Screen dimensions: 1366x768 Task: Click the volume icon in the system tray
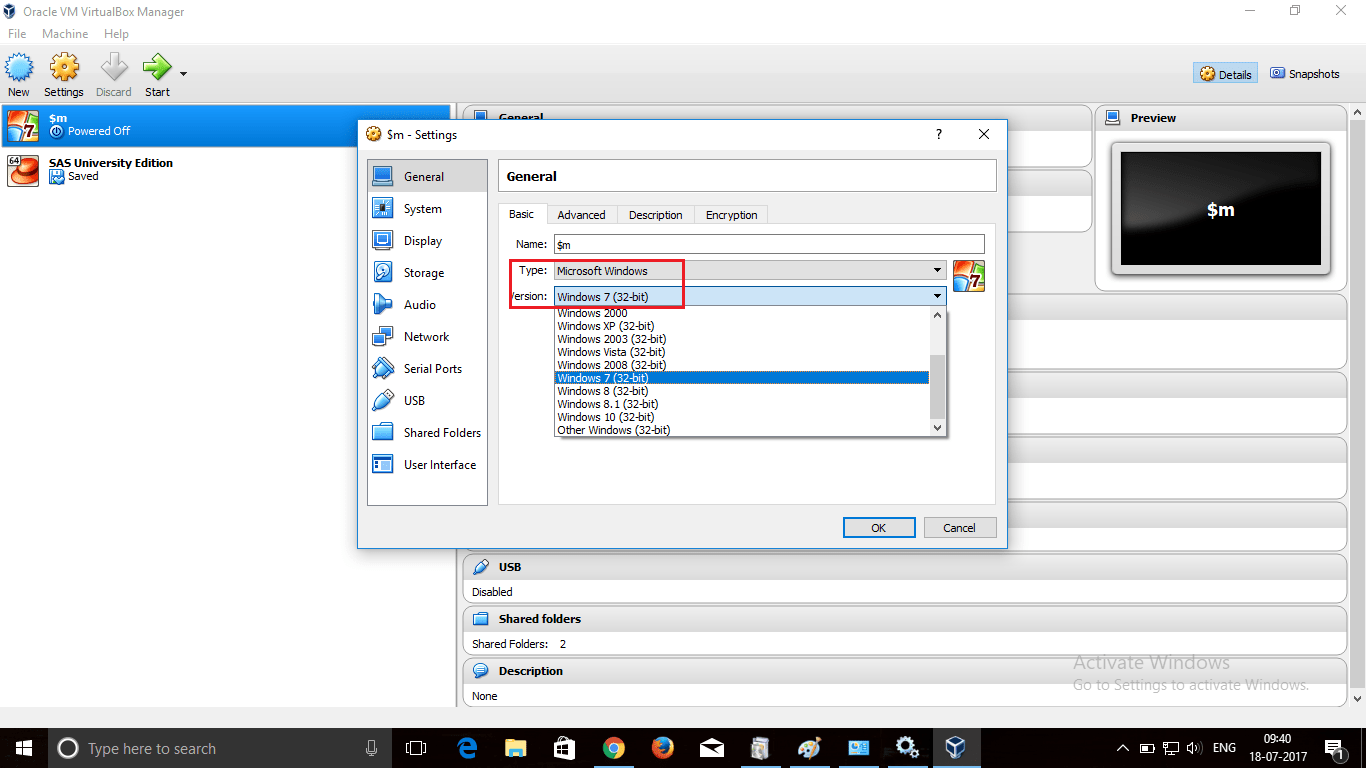pos(1193,748)
